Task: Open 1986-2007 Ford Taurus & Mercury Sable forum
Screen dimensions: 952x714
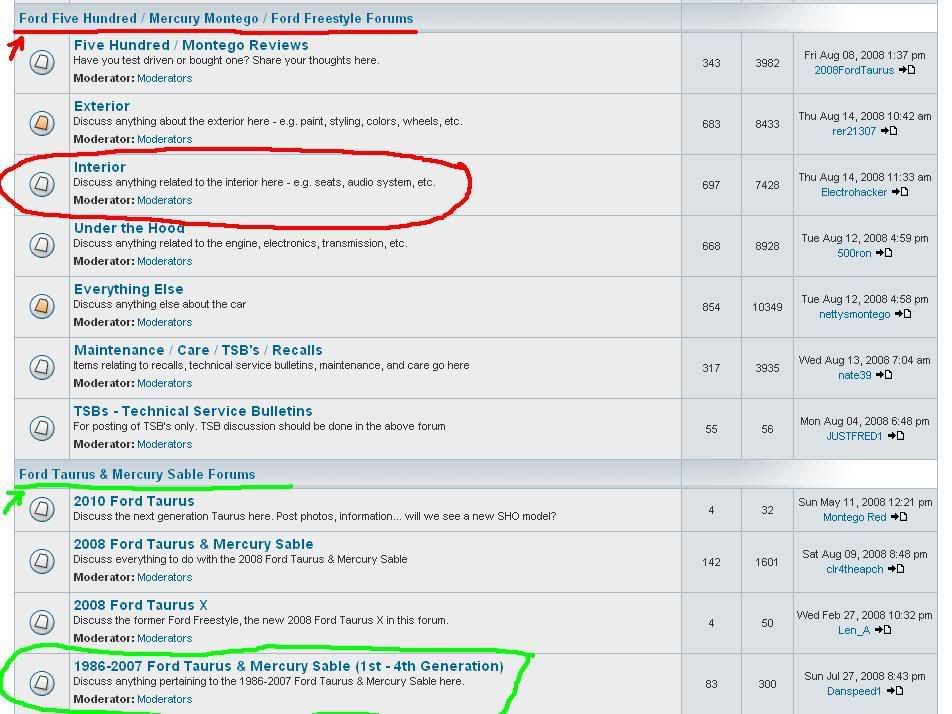Action: pyautogui.click(x=288, y=666)
